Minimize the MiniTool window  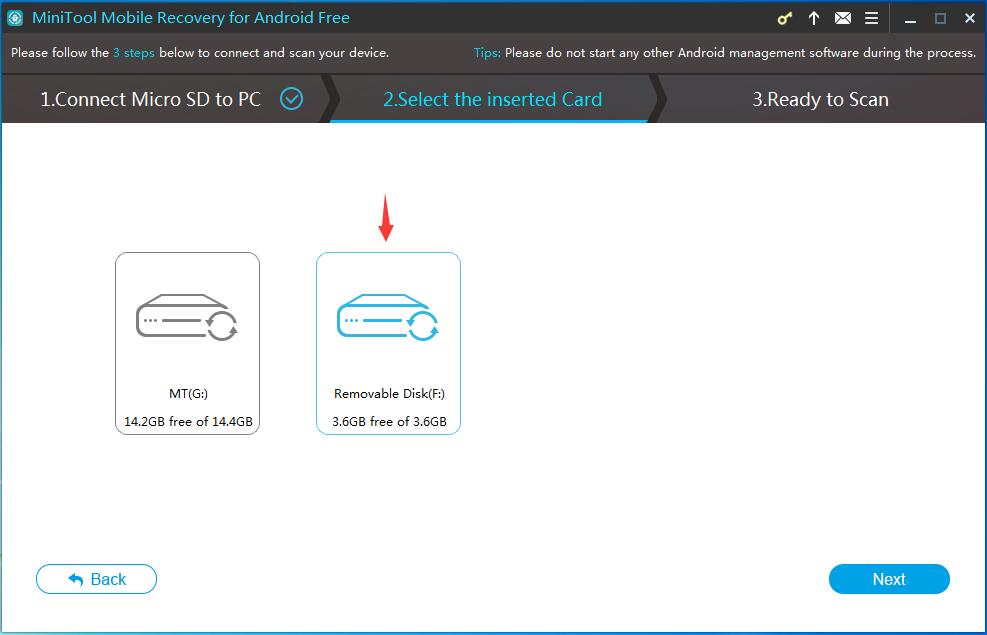coord(909,18)
